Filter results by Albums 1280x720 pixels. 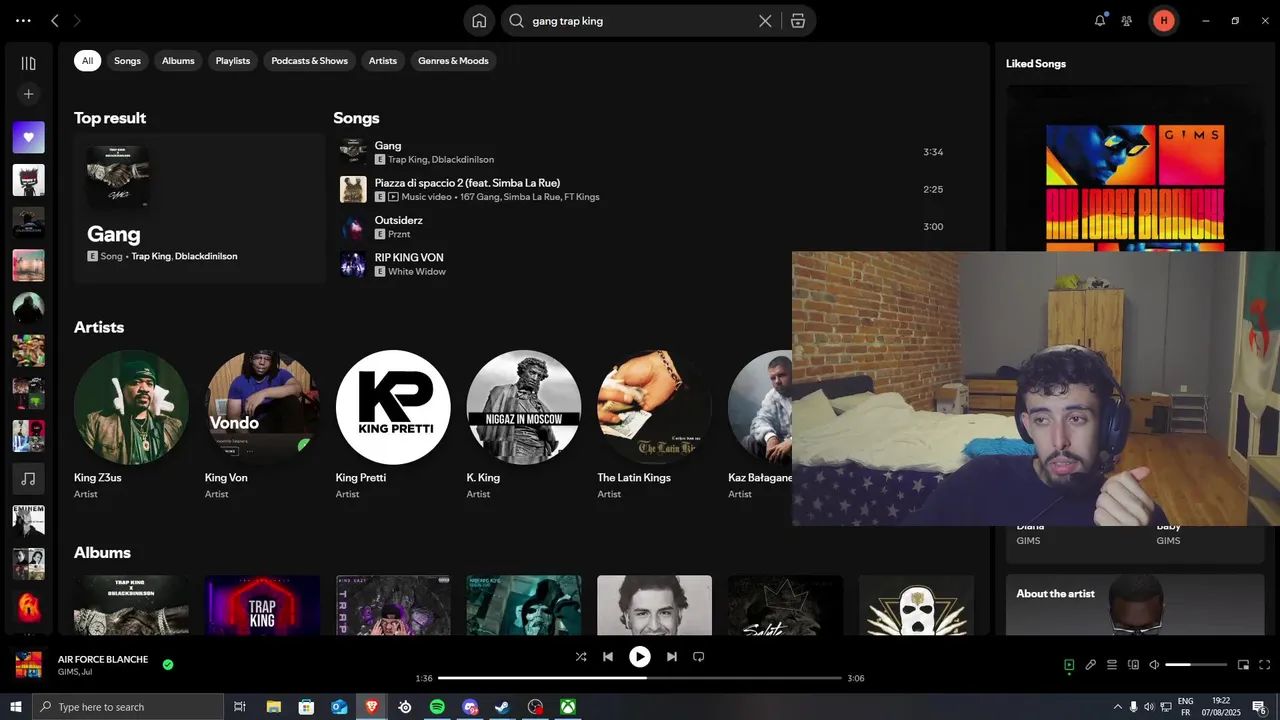(x=178, y=61)
